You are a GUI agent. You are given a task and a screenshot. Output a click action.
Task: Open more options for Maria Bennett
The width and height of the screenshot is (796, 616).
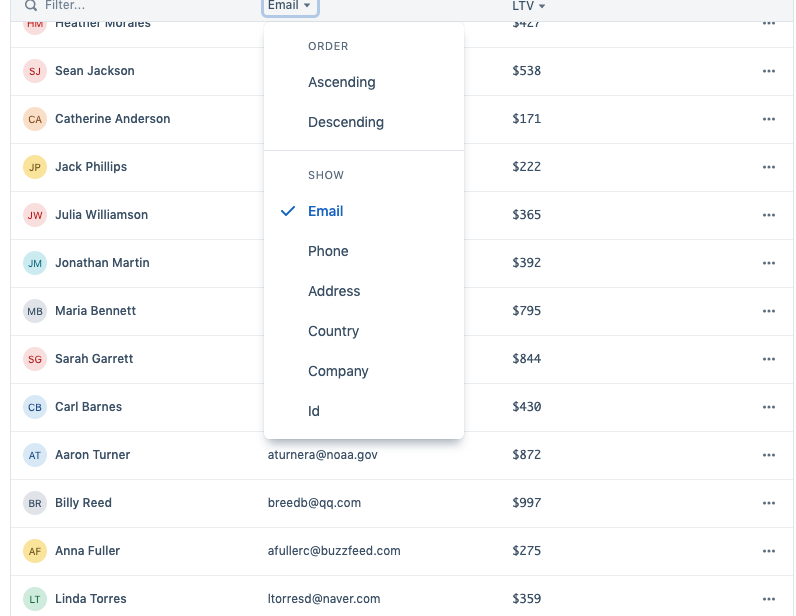769,311
